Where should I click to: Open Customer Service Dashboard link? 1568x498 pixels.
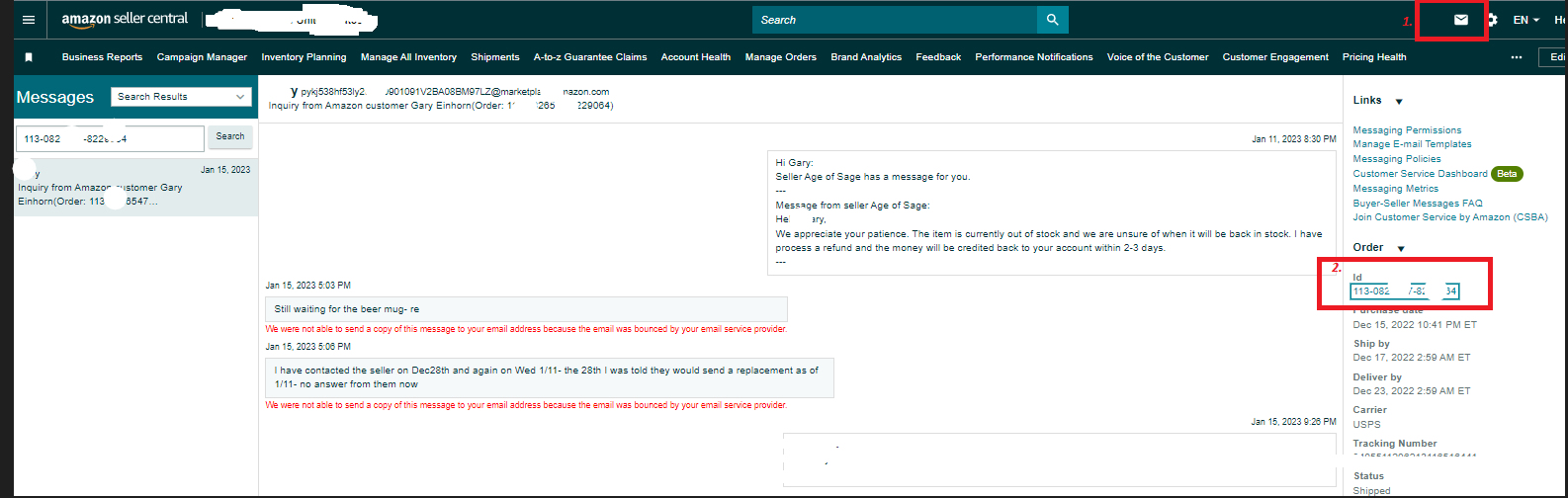pyautogui.click(x=1420, y=174)
